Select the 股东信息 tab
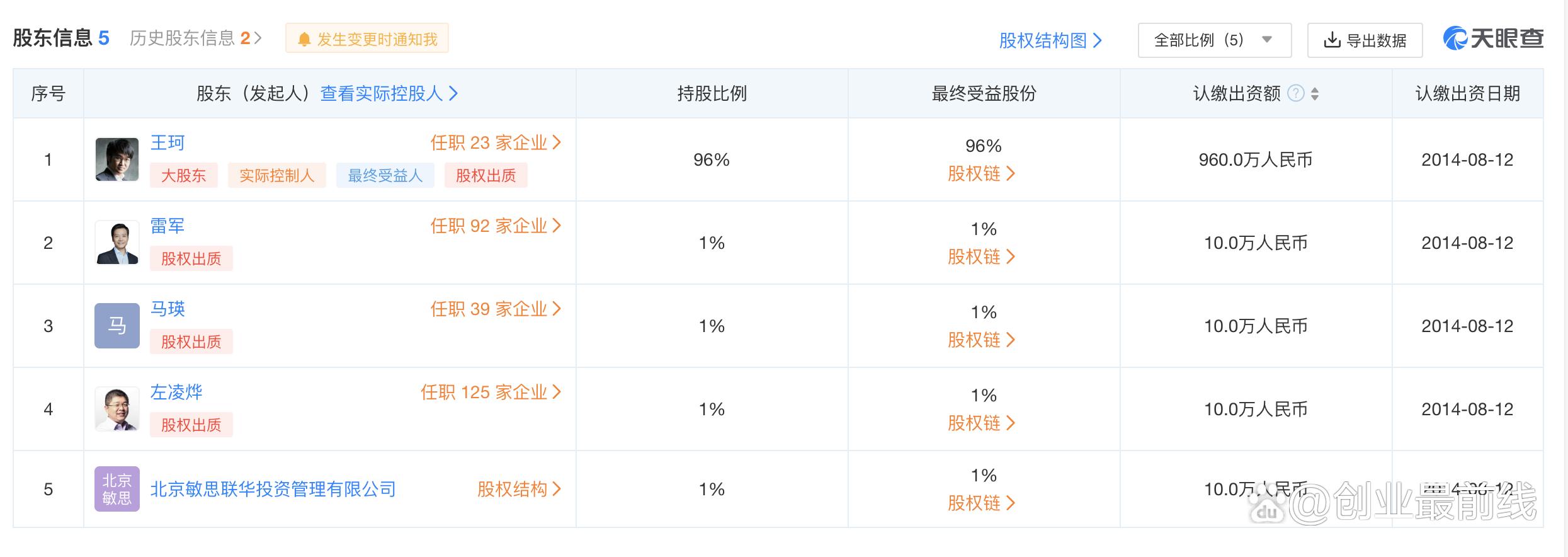The width and height of the screenshot is (1568, 557). [54, 38]
